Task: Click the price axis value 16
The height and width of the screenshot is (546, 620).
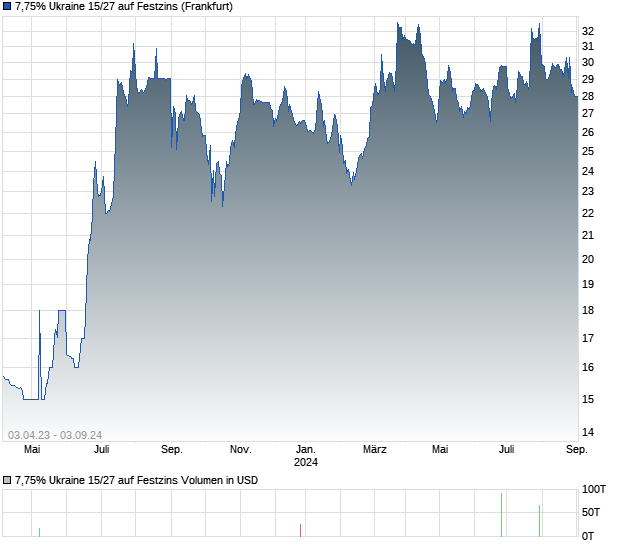Action: [588, 367]
